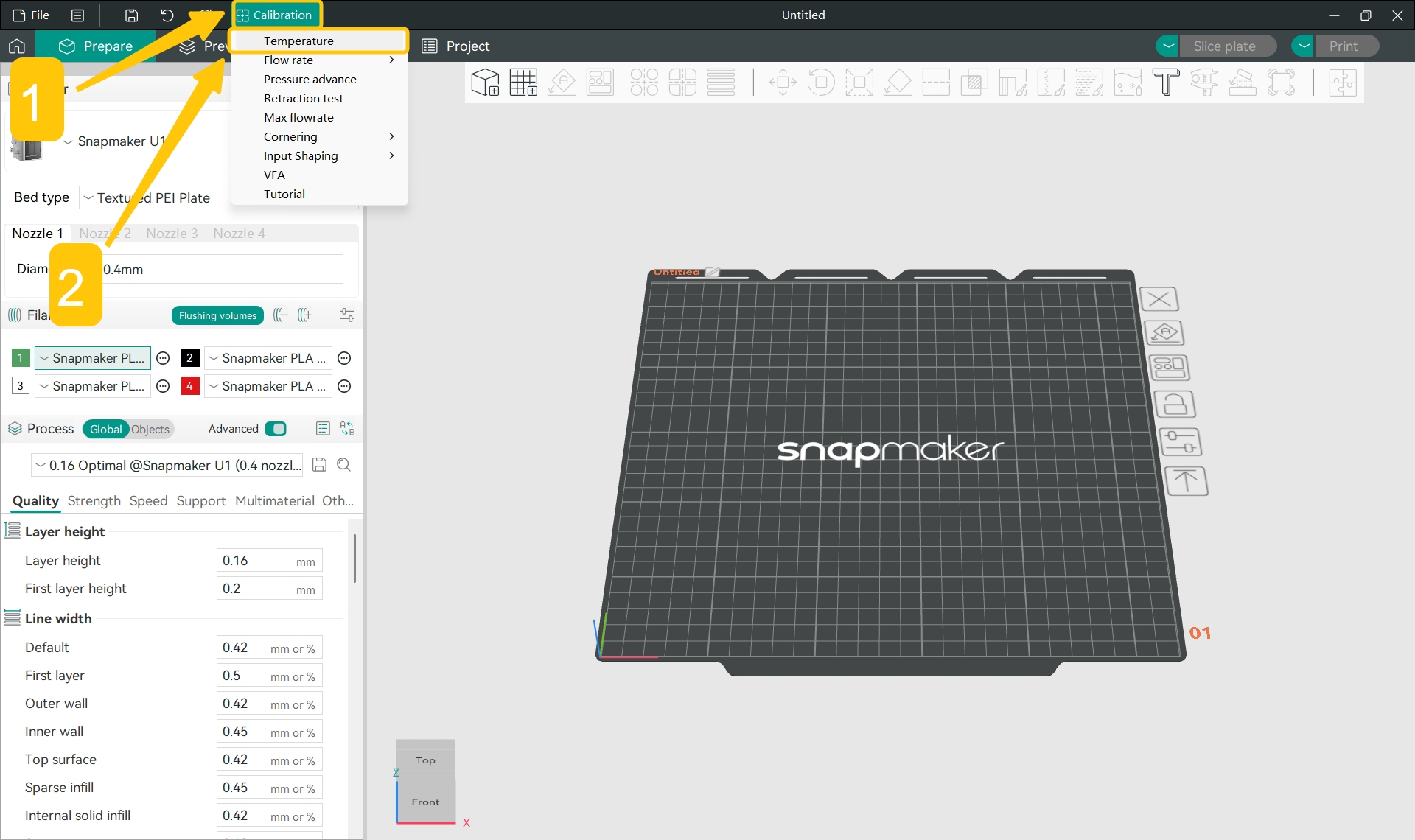Expand the Print dropdown arrow
Viewport: 1415px width, 840px height.
(1303, 46)
